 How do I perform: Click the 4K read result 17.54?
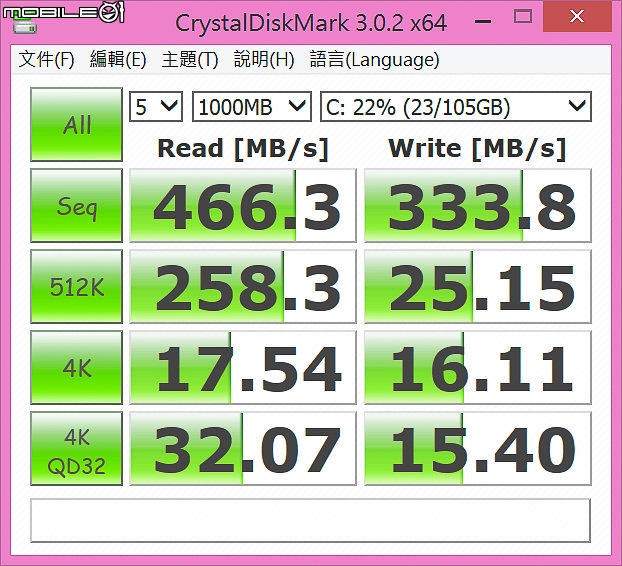coord(243,367)
